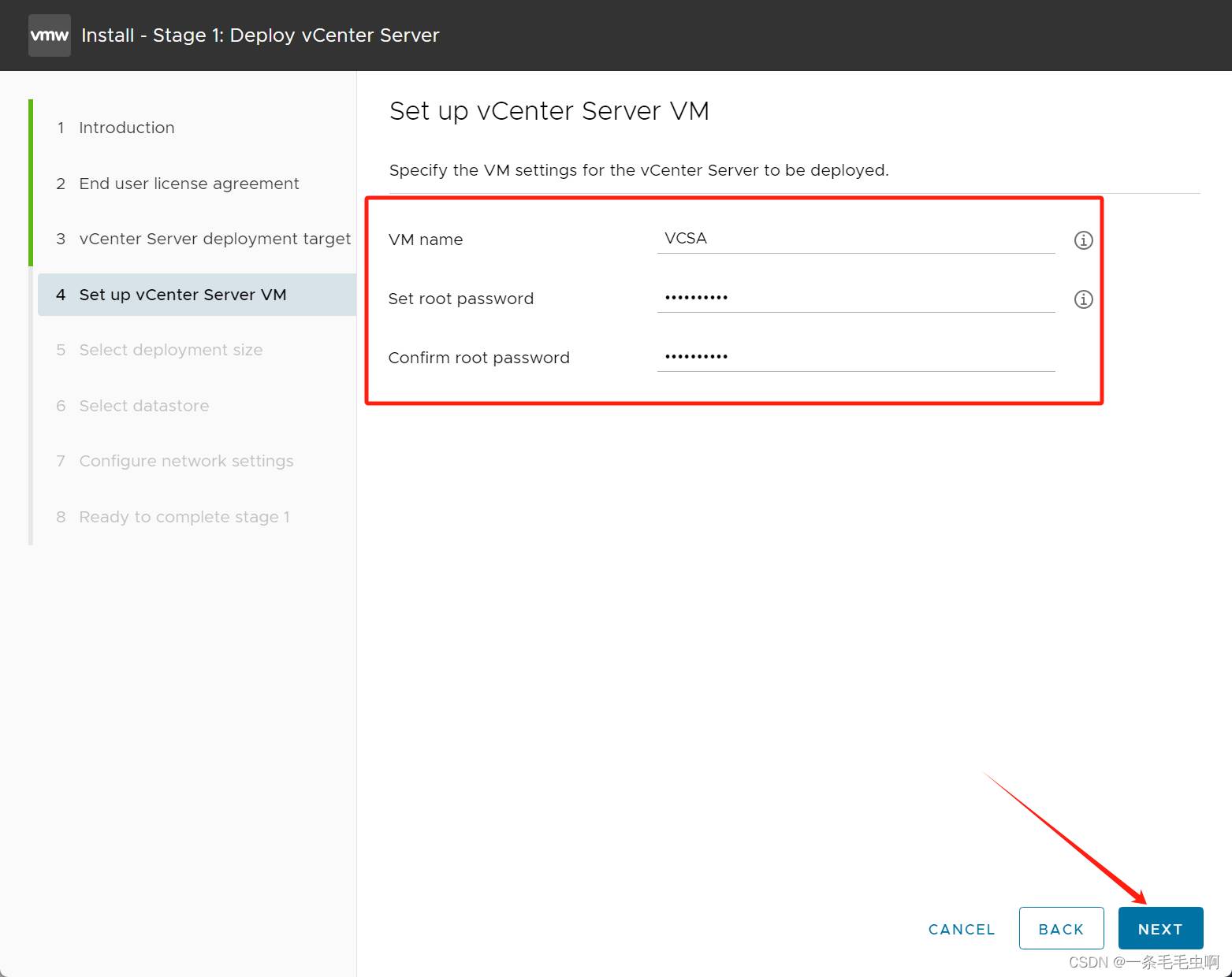Click the VM name label
Screen dimensions: 1232x977
pos(426,240)
